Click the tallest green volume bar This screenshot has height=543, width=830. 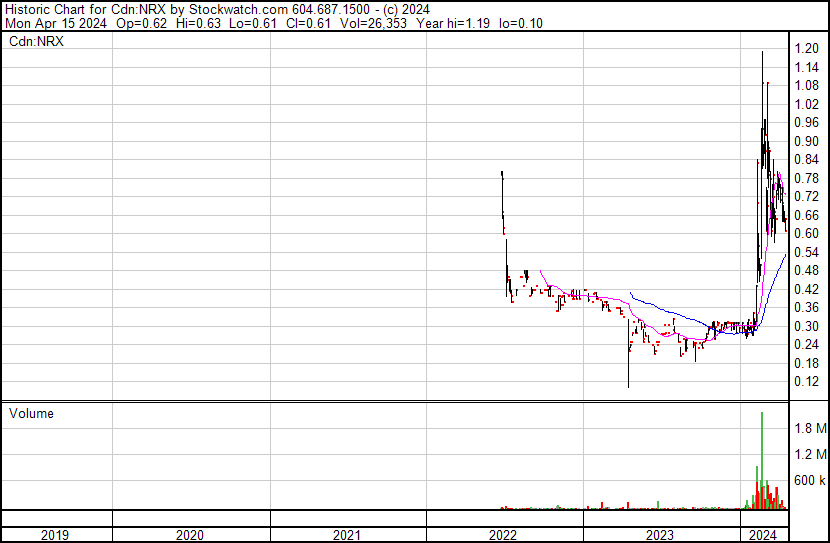[762, 460]
